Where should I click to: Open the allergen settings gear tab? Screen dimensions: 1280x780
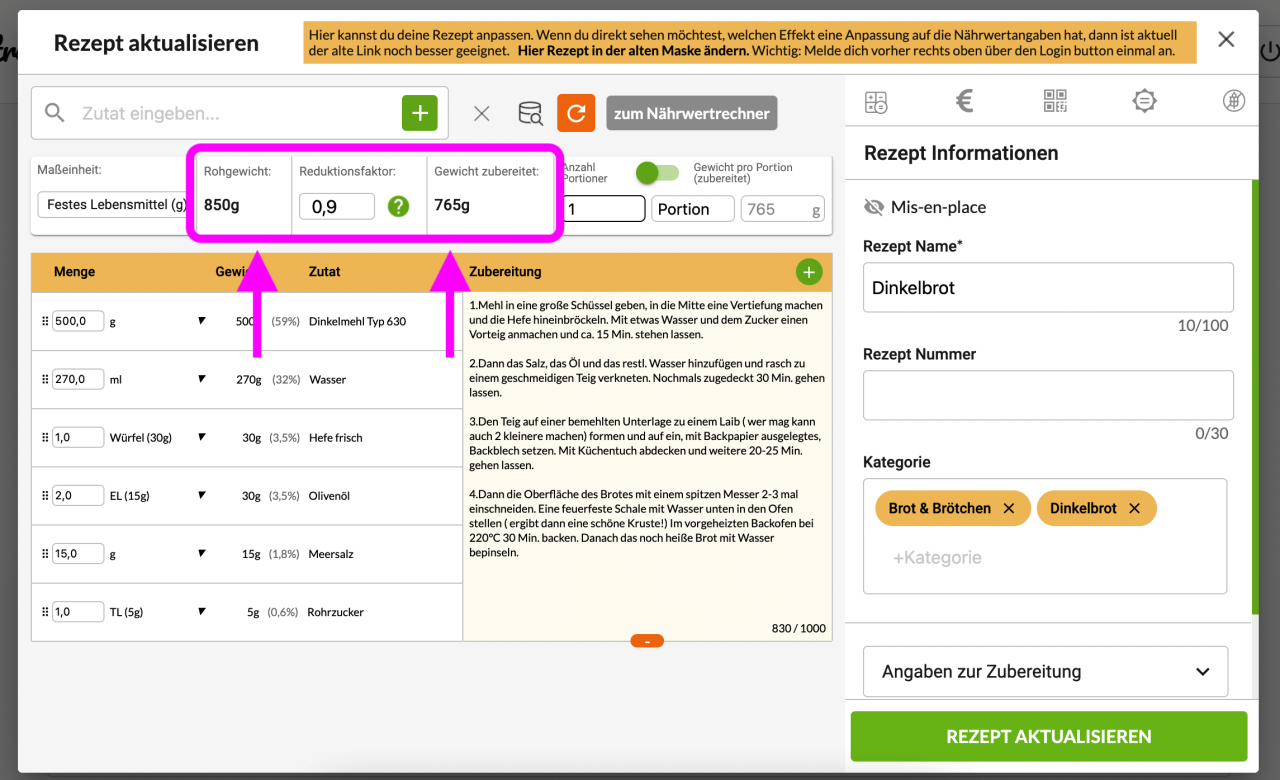pos(1144,101)
